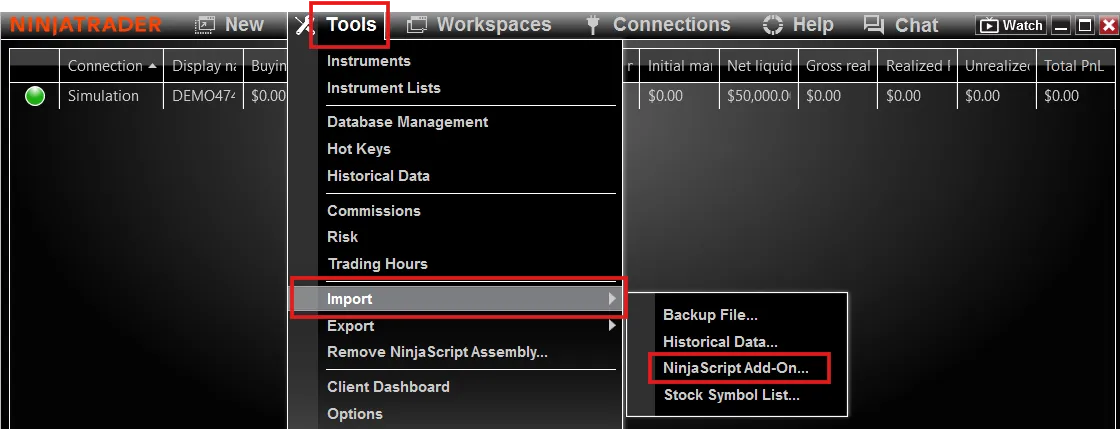The width and height of the screenshot is (1120, 429).
Task: Open Client Dashboard
Action: pos(388,387)
